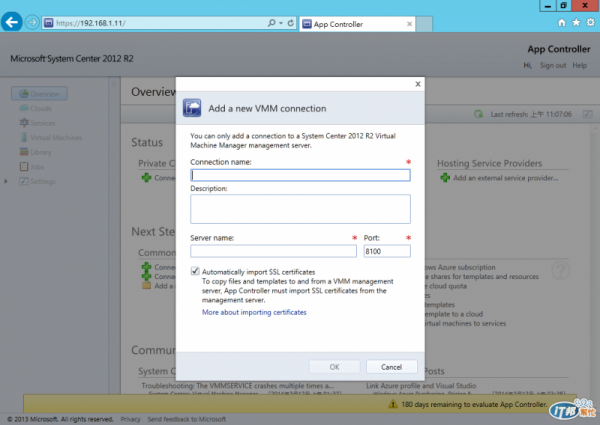Open a new blank browser tab
Screen dimensions: 600x425
click(424, 24)
